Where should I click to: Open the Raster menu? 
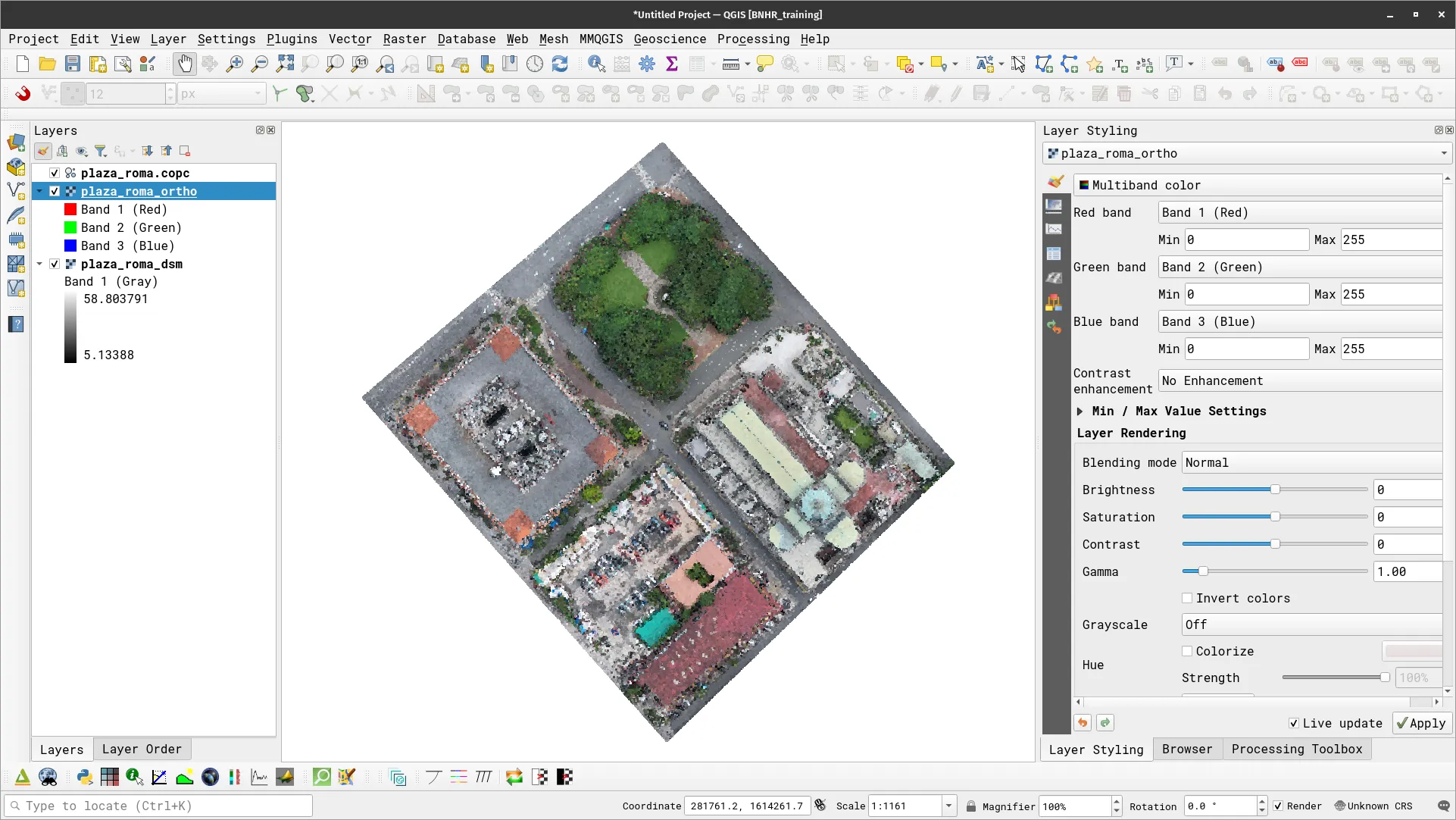point(404,39)
